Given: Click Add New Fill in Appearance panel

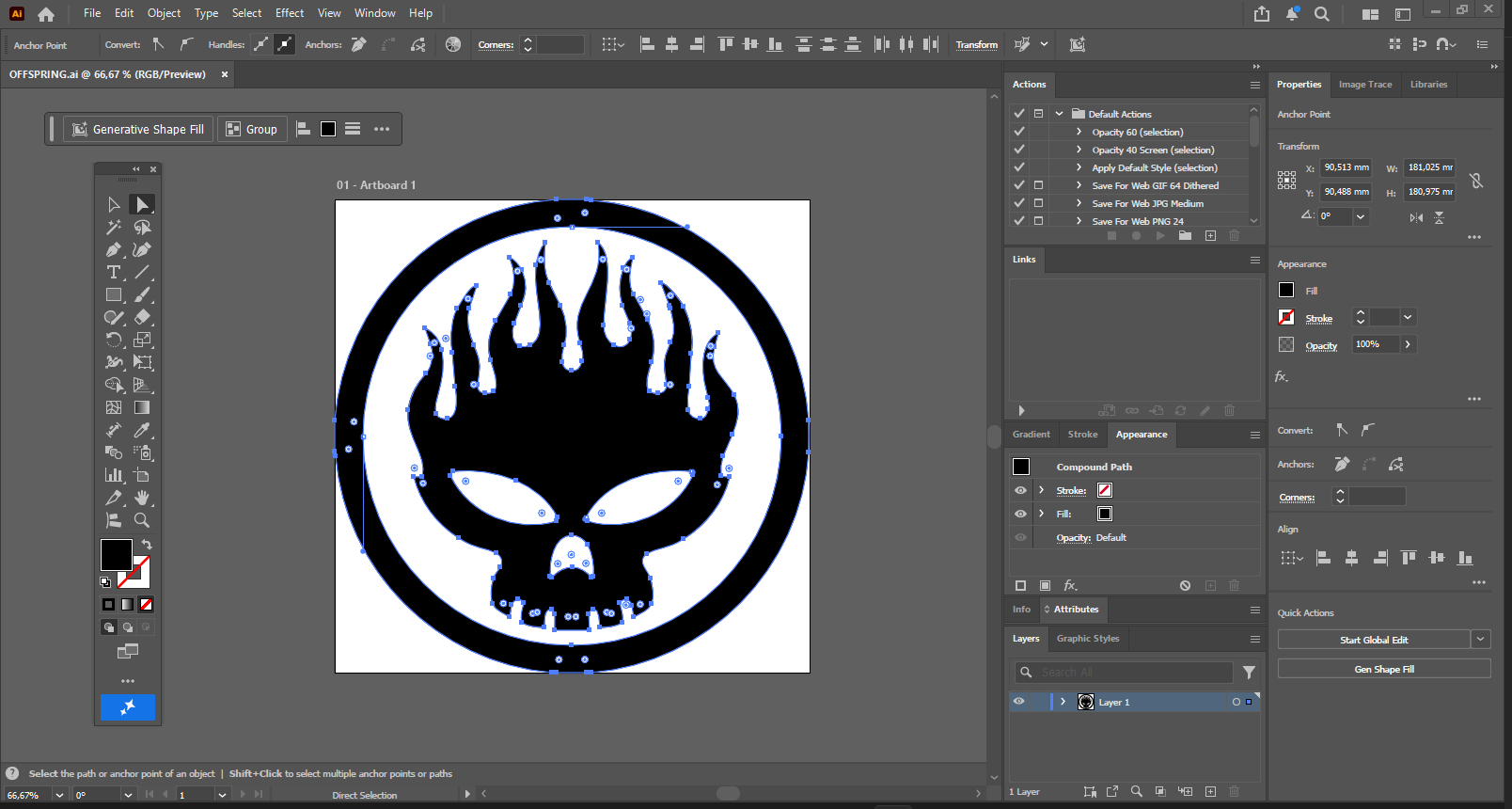Looking at the screenshot, I should (x=1045, y=585).
